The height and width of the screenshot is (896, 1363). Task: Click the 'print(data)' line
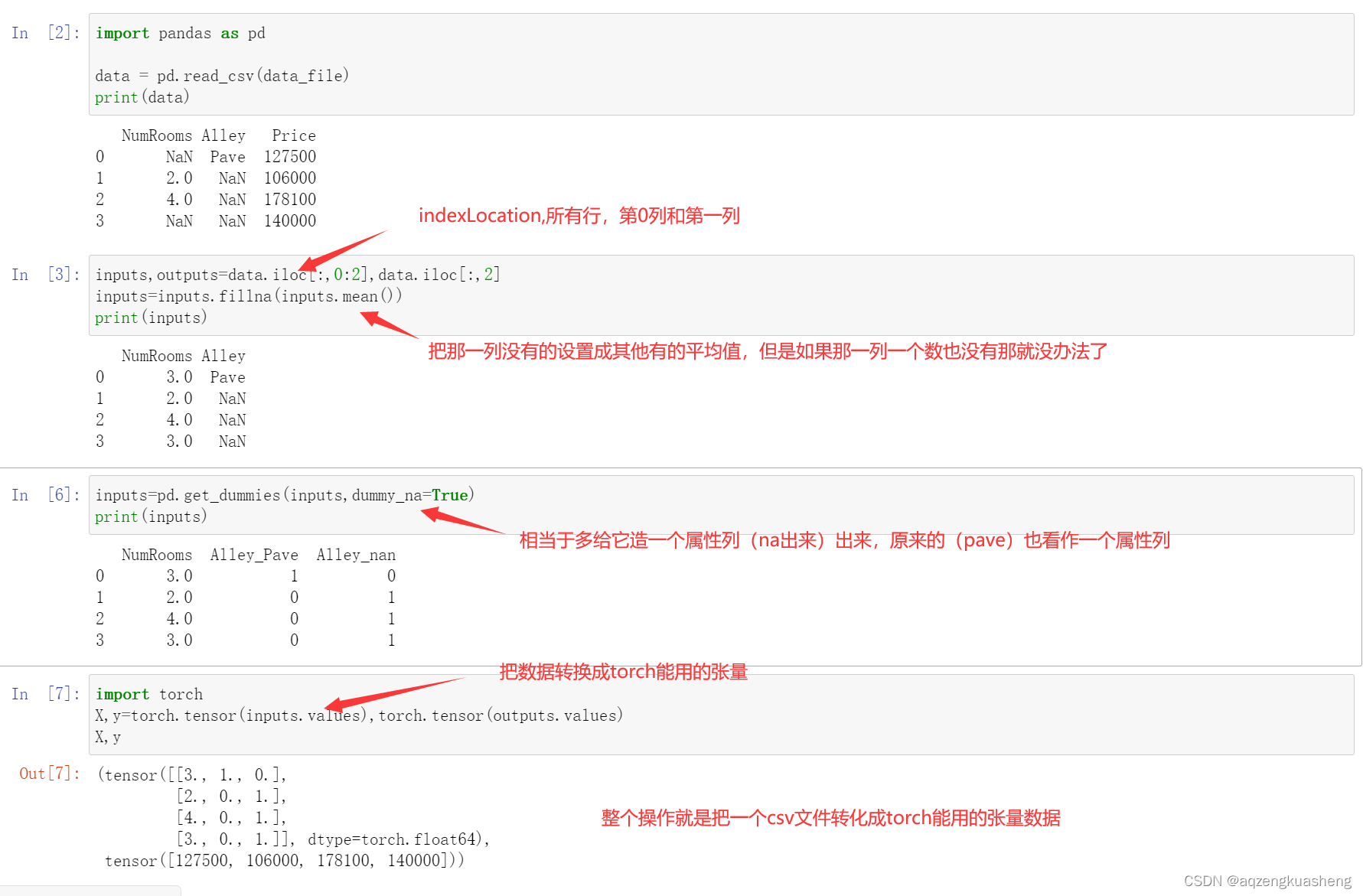tap(142, 97)
